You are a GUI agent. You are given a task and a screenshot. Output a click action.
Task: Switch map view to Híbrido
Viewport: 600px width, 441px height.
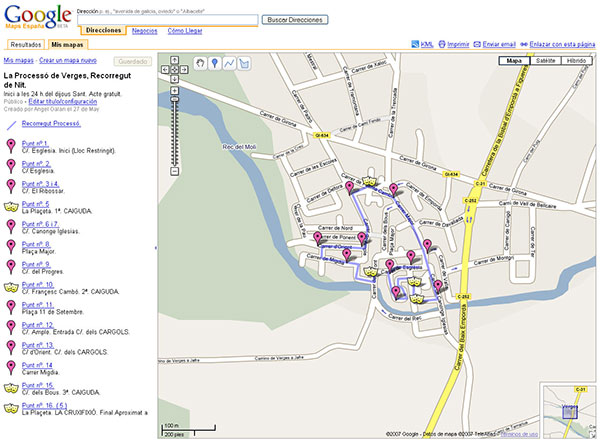(x=576, y=60)
